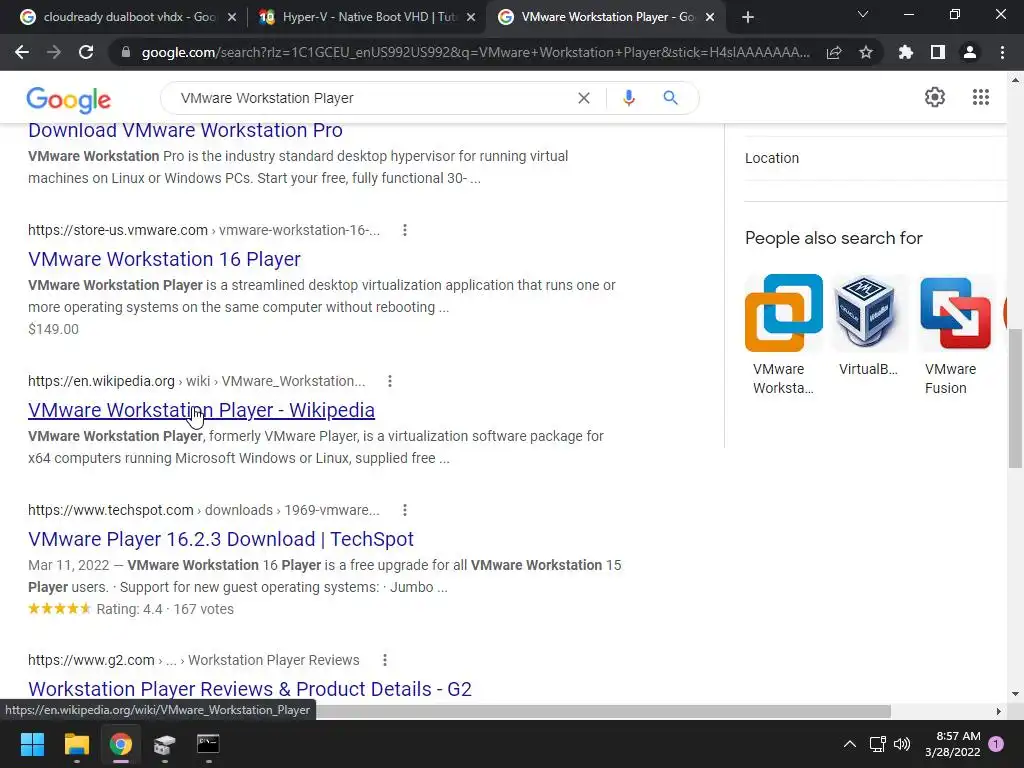This screenshot has width=1024, height=768.
Task: Open the Extensions puzzle icon
Action: click(x=906, y=52)
